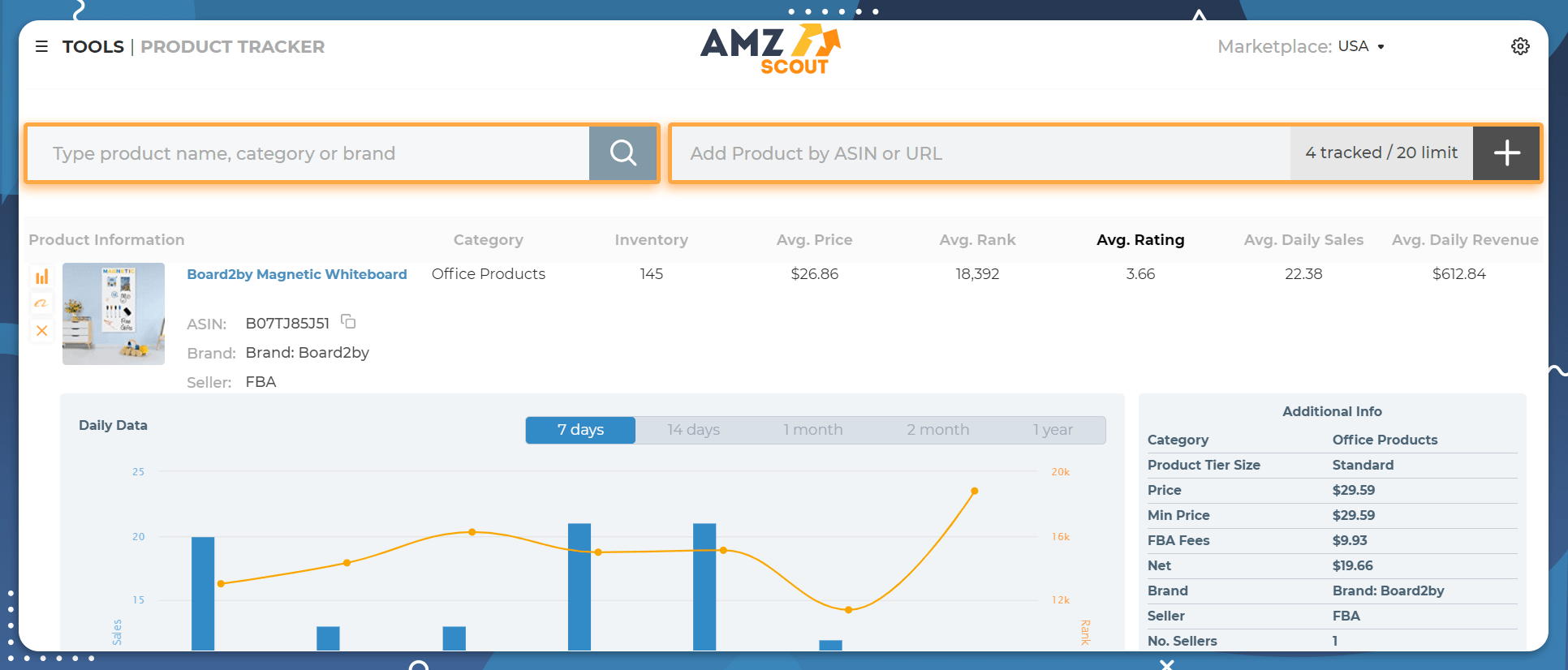This screenshot has height=670, width=1568.
Task: Sort by Avg. Daily Sales column
Action: tap(1303, 239)
